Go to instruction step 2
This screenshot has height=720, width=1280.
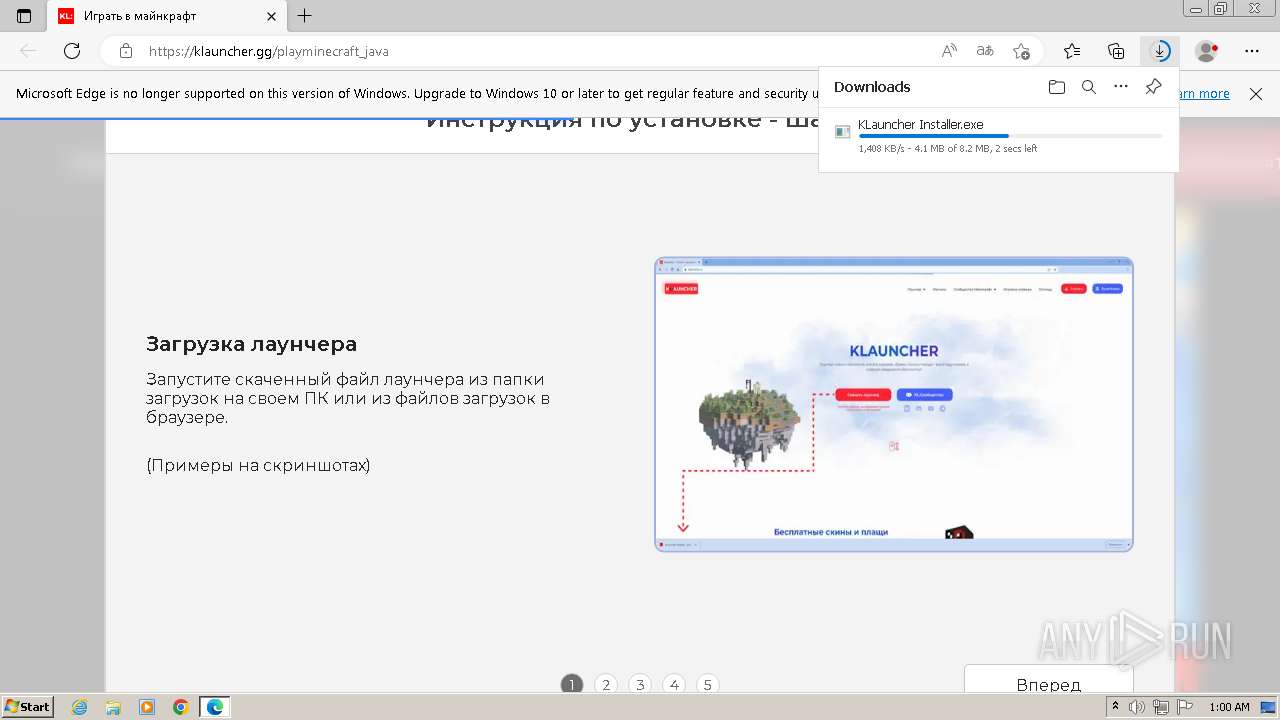tap(606, 685)
